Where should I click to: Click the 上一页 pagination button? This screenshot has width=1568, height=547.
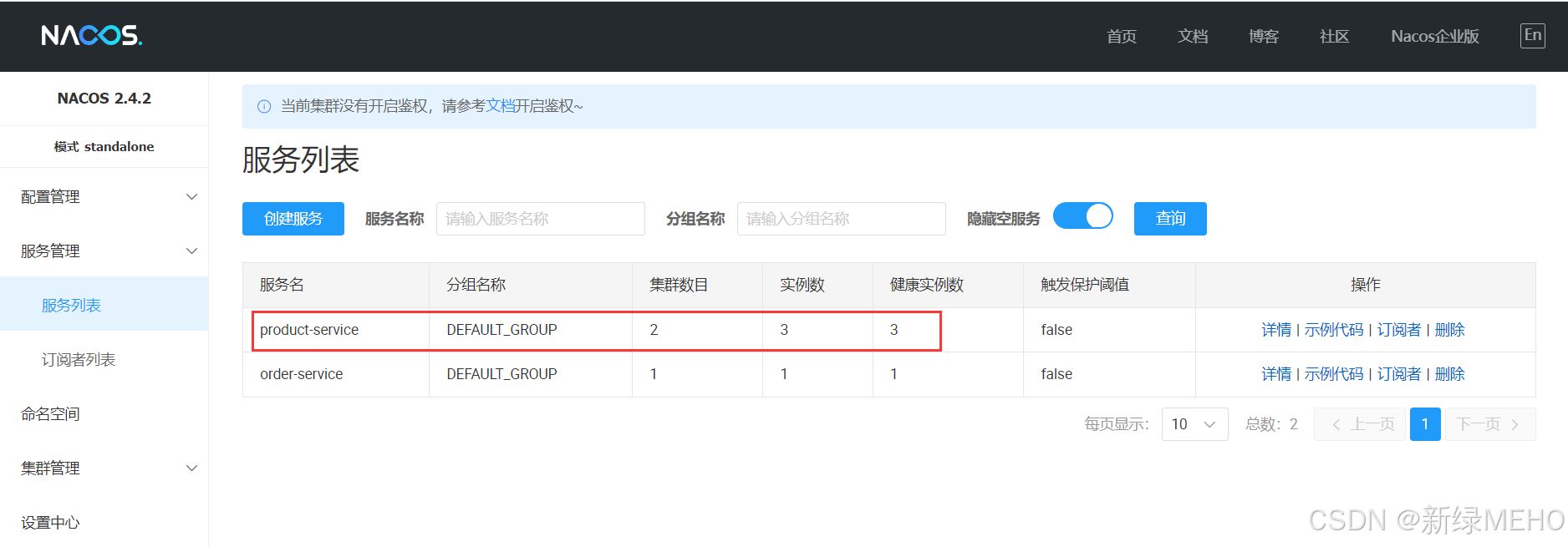(x=1361, y=424)
